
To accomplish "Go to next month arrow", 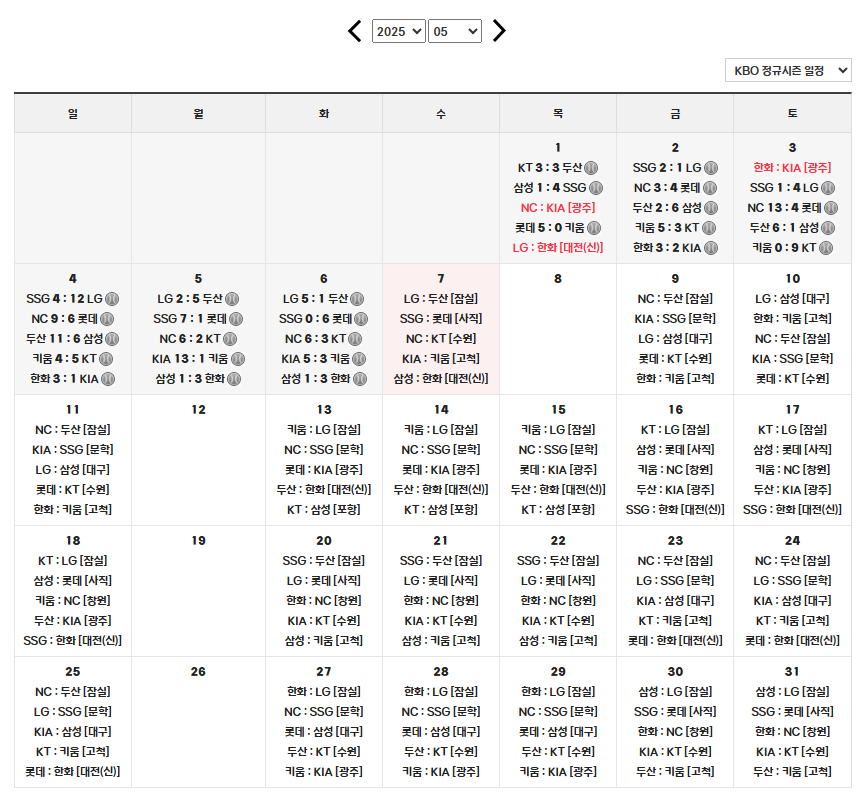I will [x=499, y=31].
